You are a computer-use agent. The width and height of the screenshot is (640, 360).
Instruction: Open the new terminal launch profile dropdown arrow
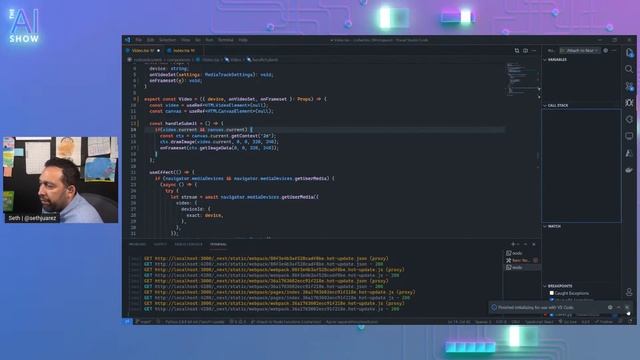click(518, 244)
